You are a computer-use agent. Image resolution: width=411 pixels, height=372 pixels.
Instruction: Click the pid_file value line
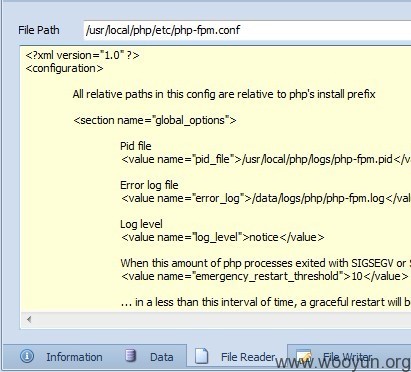tap(266, 159)
